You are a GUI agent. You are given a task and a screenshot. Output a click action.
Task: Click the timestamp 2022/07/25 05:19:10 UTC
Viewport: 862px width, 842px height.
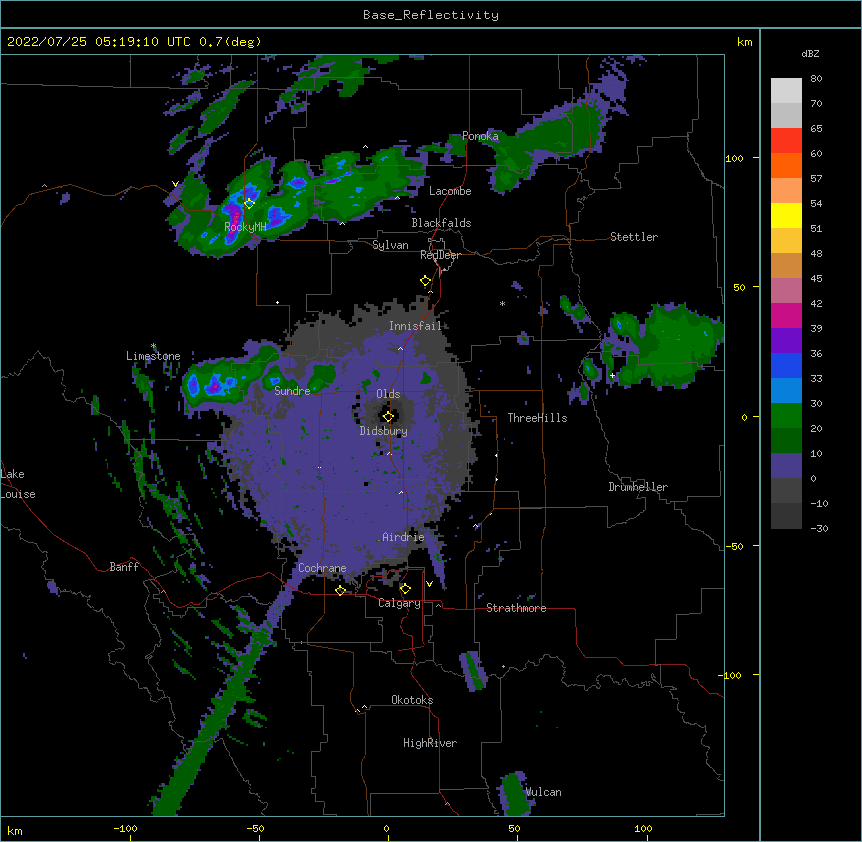99,42
